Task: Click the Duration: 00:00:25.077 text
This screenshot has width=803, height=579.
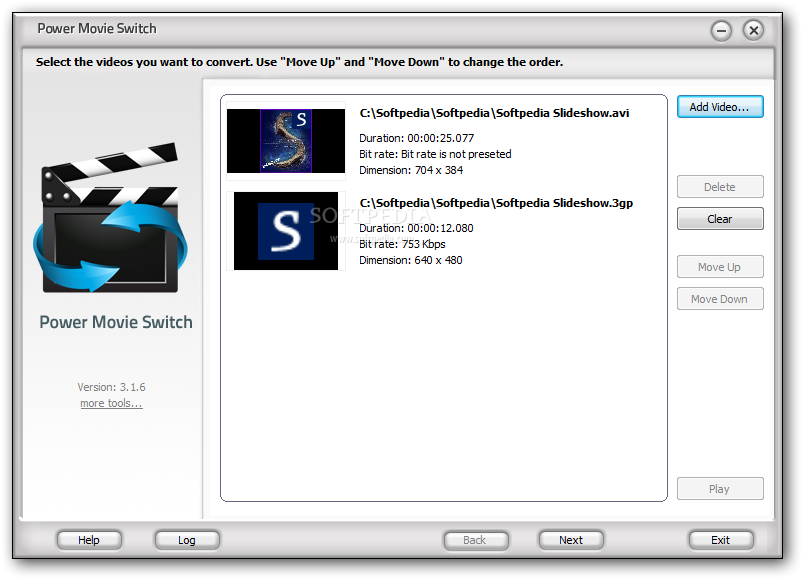Action: pos(416,138)
